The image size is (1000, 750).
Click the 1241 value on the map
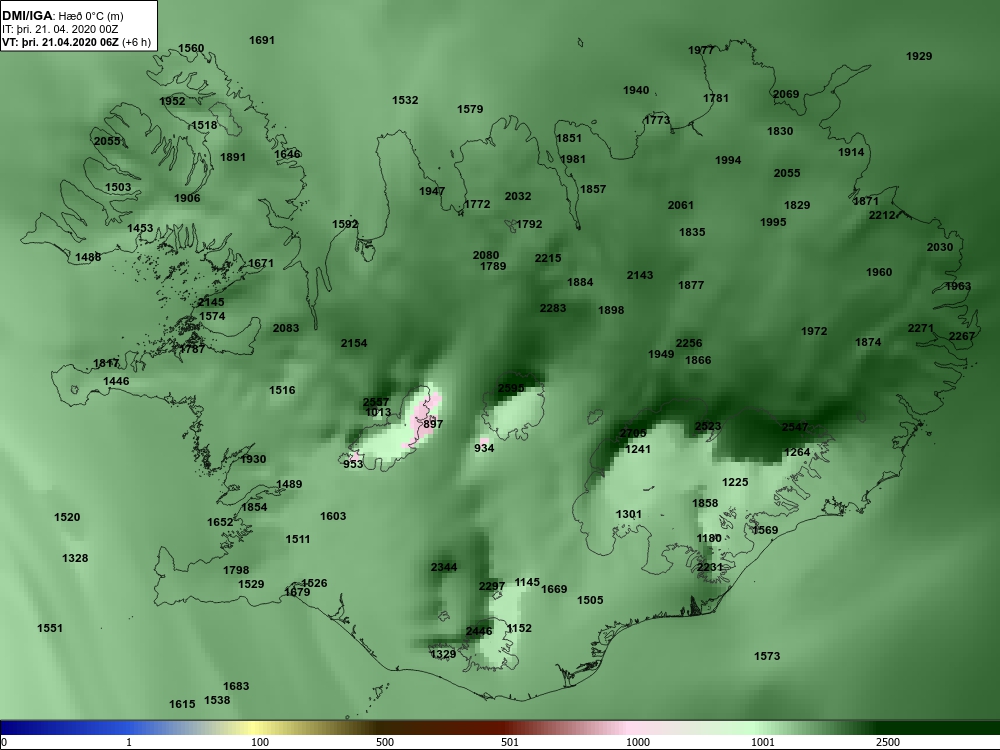point(638,450)
